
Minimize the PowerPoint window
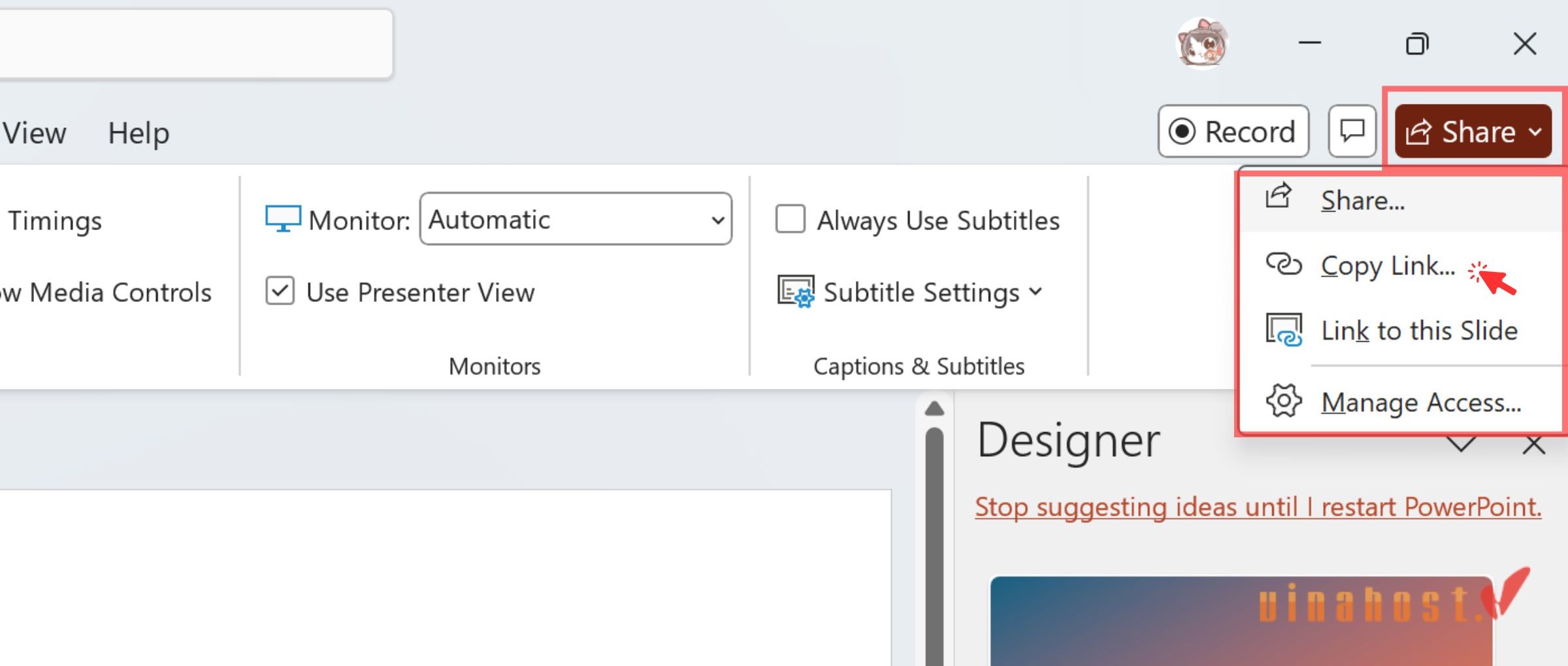[1309, 43]
